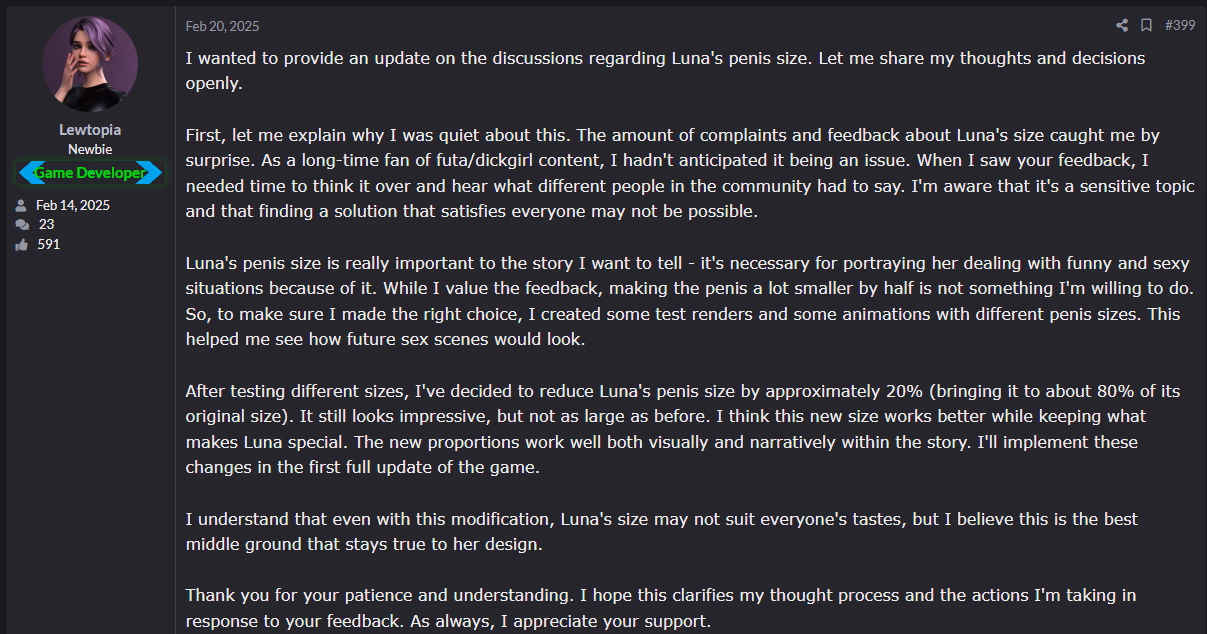
Task: Click the Game Developer banner badge
Action: pos(90,173)
